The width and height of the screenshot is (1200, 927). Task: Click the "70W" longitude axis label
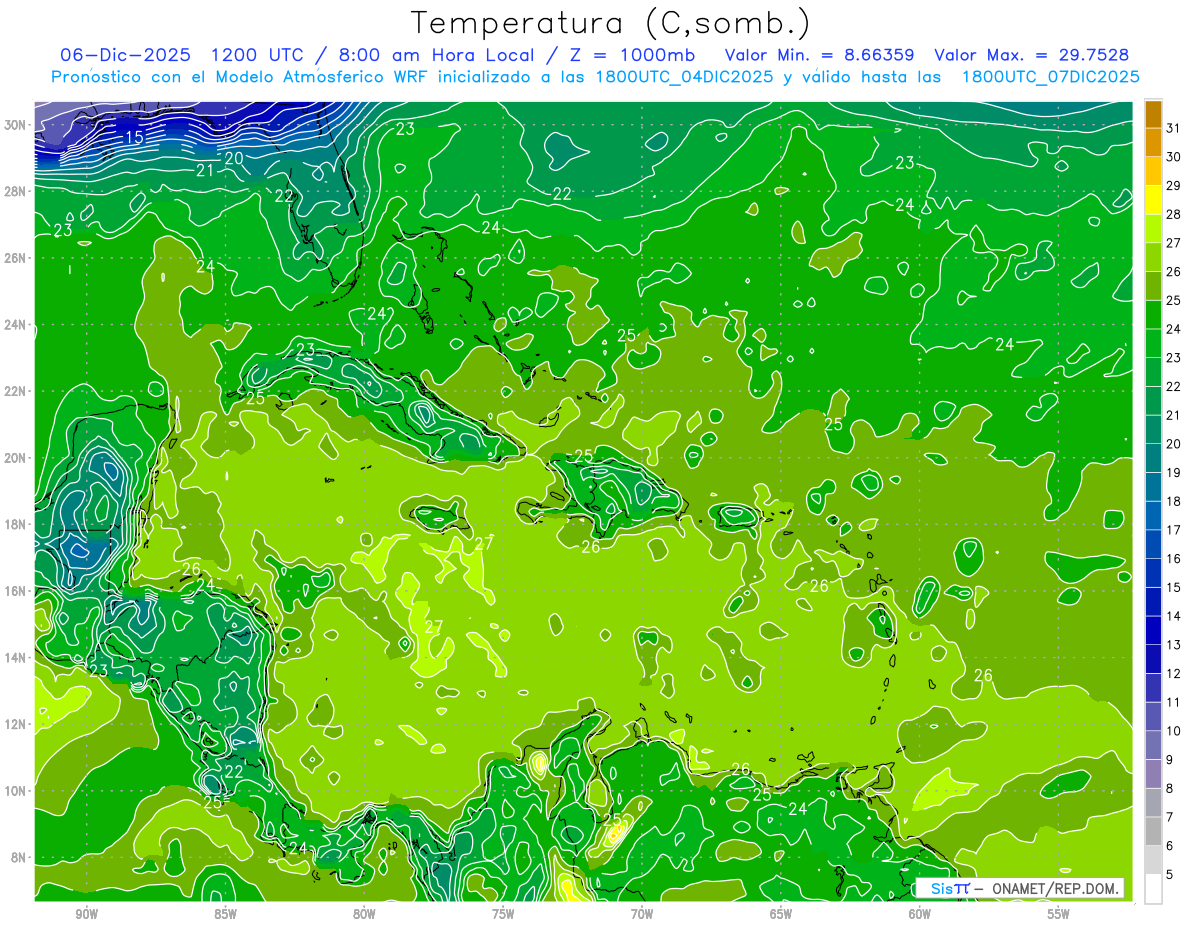tap(642, 914)
